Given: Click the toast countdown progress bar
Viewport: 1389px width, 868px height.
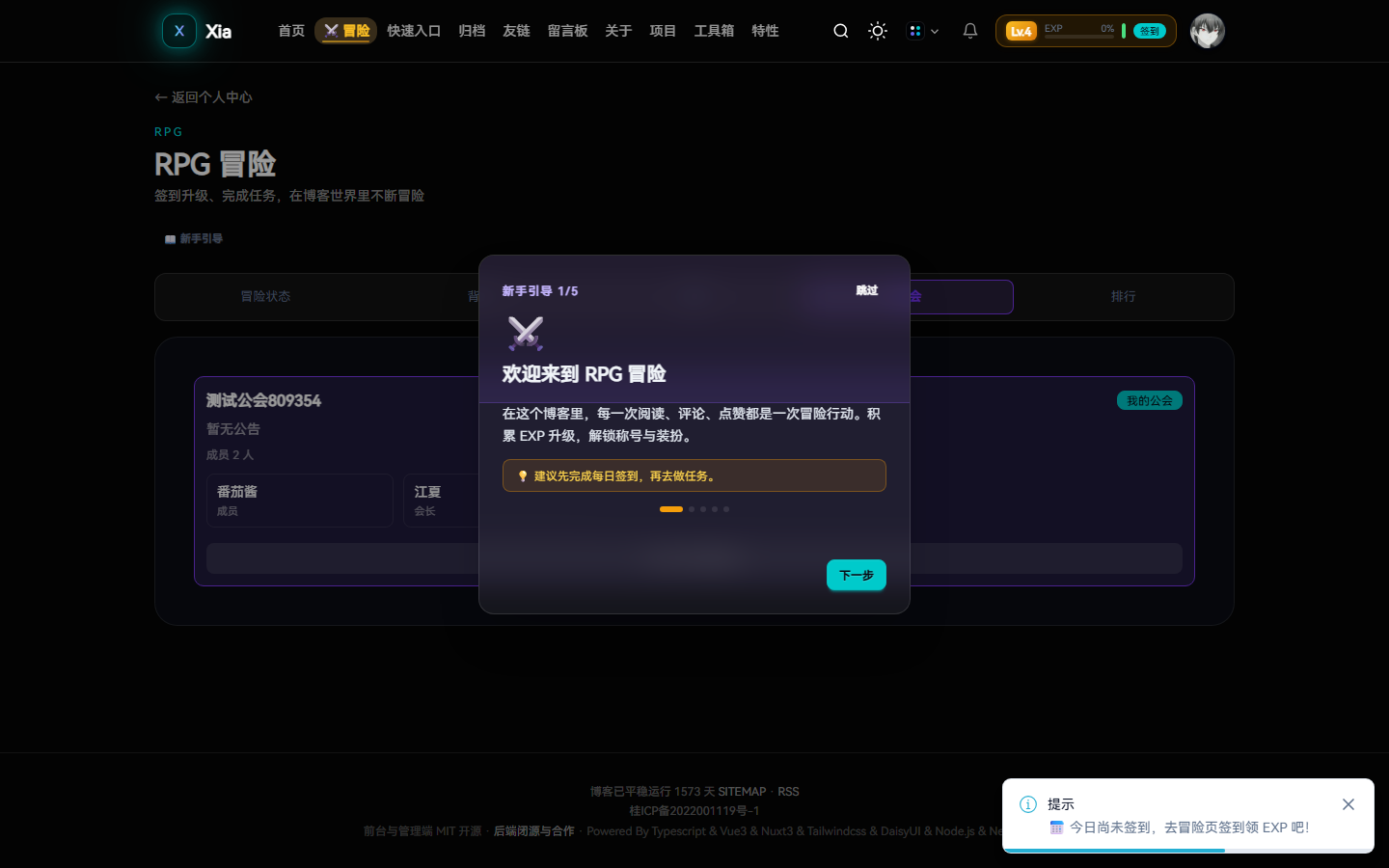Looking at the screenshot, I should click(1188, 851).
